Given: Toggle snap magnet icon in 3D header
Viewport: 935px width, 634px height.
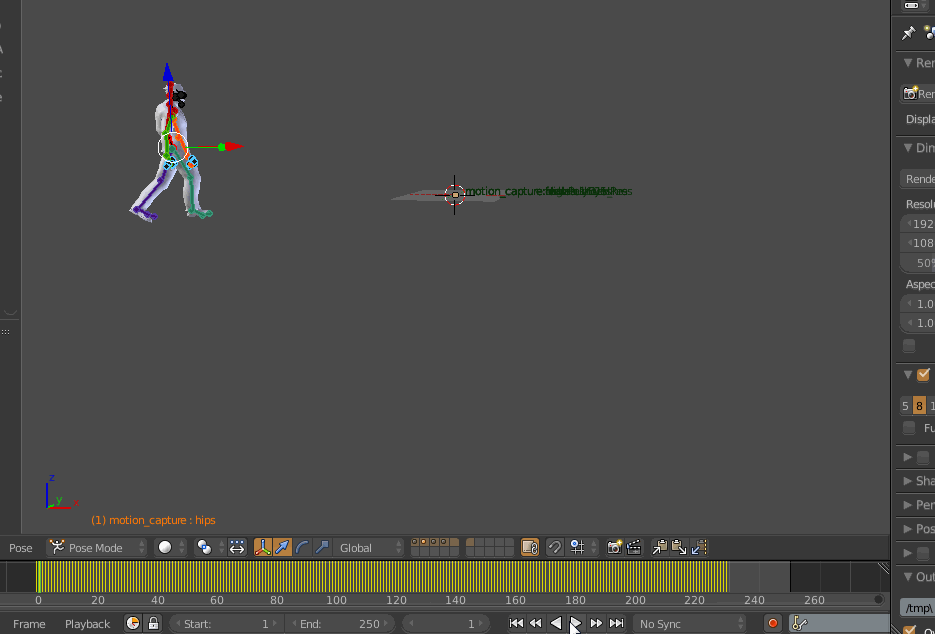Looking at the screenshot, I should (x=555, y=548).
